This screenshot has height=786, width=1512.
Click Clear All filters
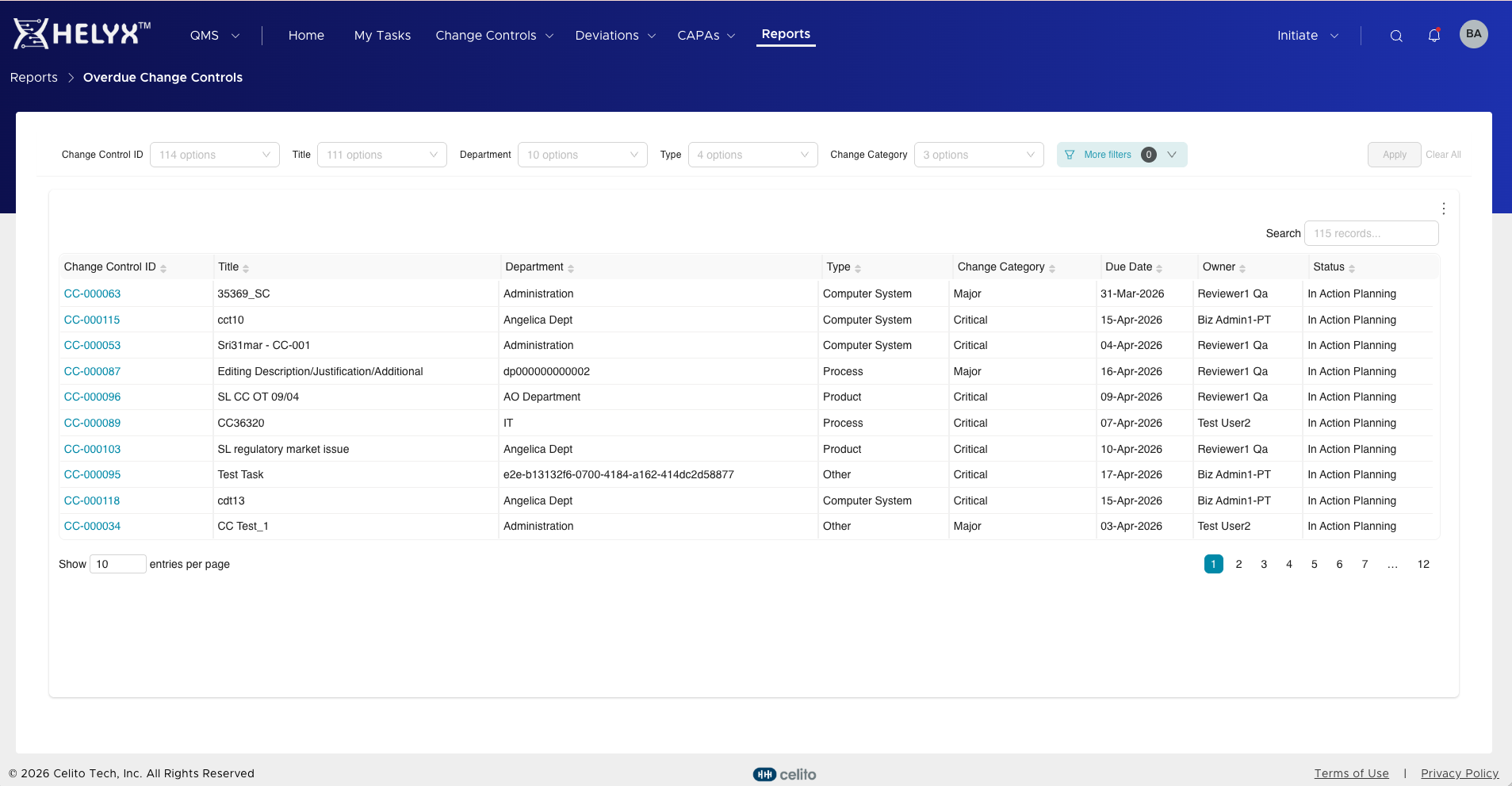point(1443,155)
